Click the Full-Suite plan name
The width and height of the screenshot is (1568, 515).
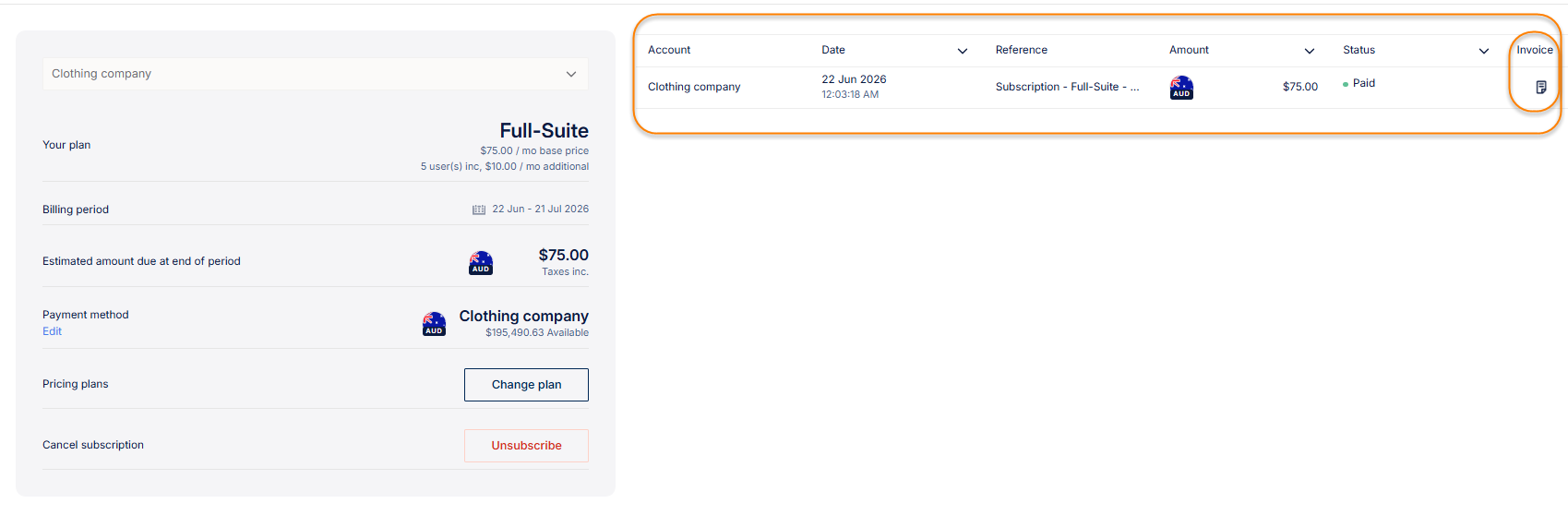click(544, 131)
